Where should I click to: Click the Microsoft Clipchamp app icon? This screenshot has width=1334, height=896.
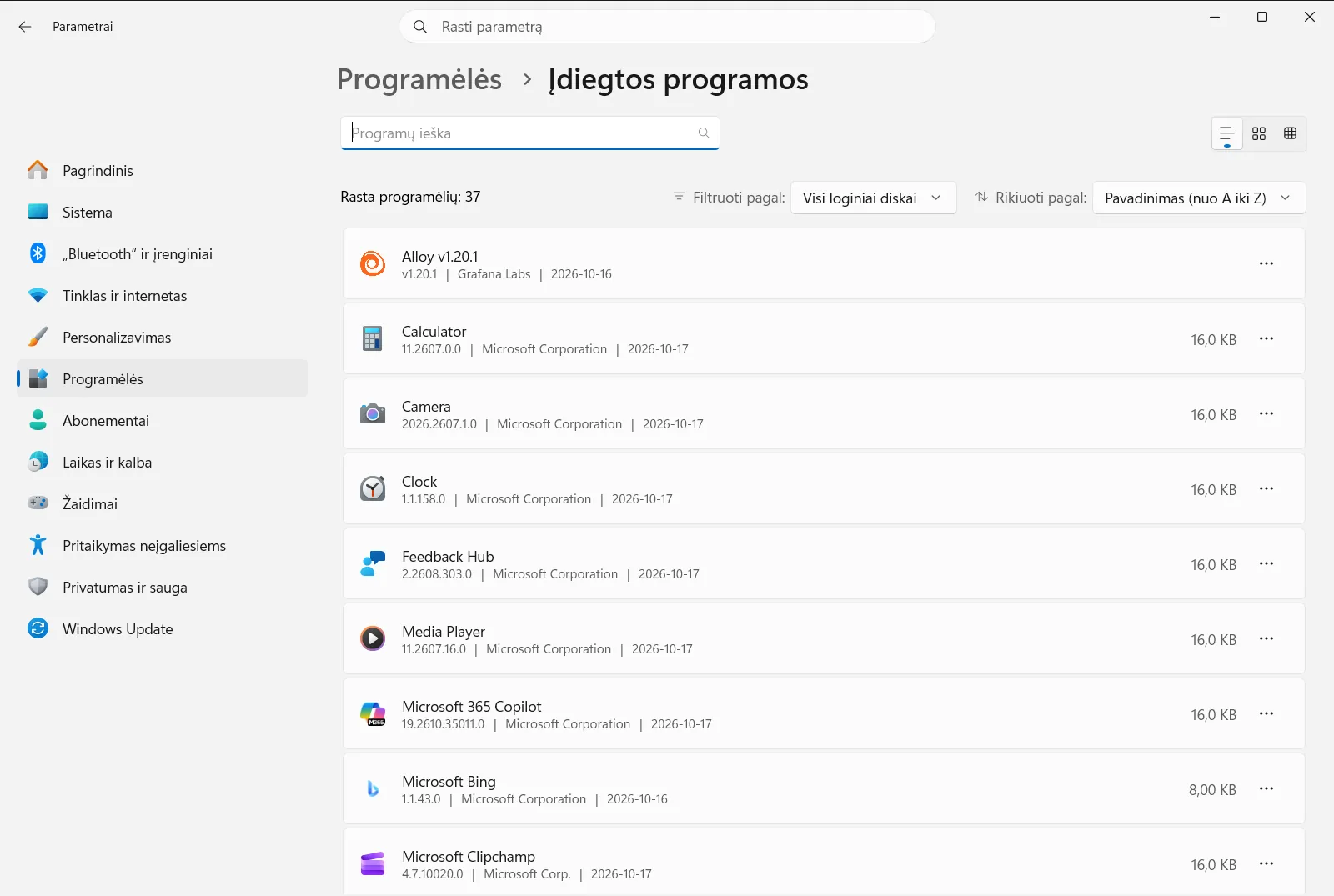click(x=372, y=863)
